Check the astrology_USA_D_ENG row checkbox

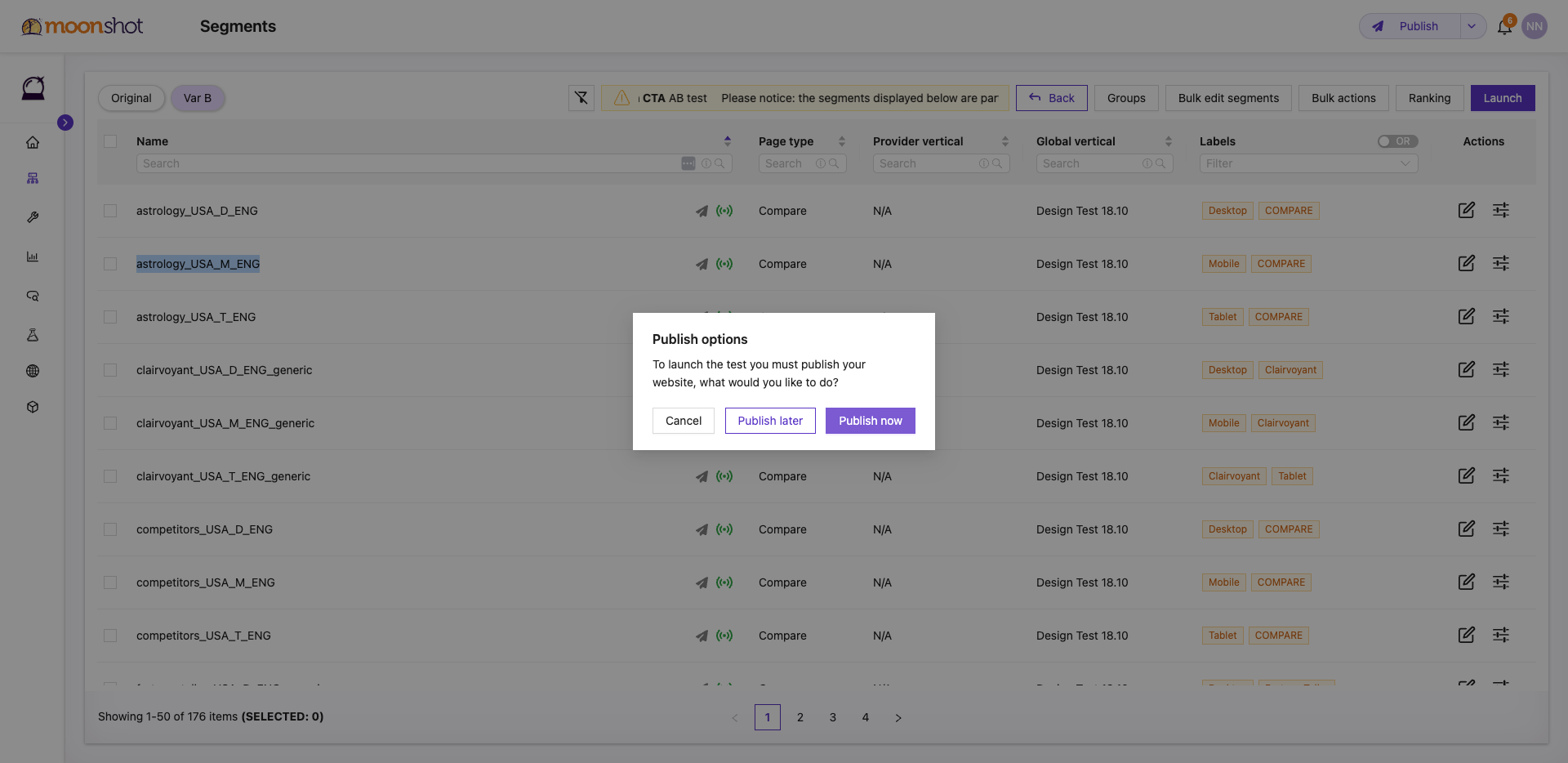tap(110, 211)
